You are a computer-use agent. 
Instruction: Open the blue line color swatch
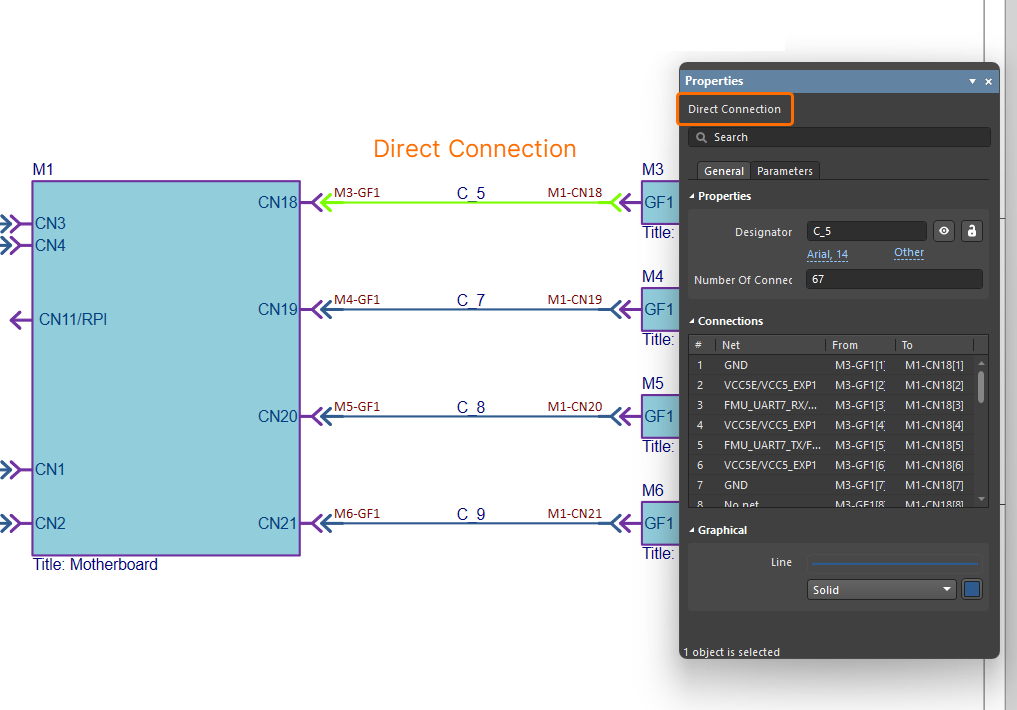tap(972, 590)
